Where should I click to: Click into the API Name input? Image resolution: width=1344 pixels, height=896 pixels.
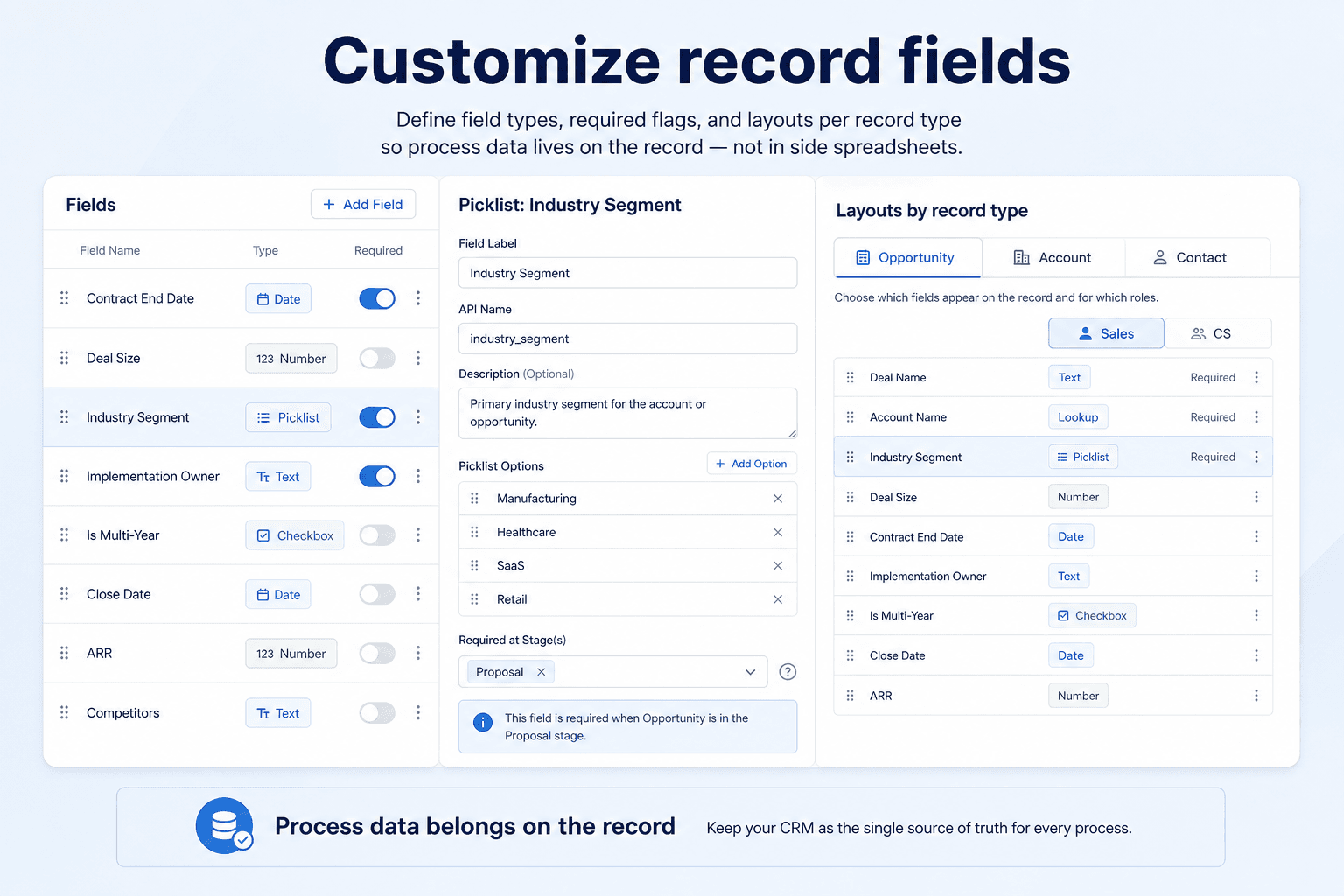pyautogui.click(x=627, y=339)
